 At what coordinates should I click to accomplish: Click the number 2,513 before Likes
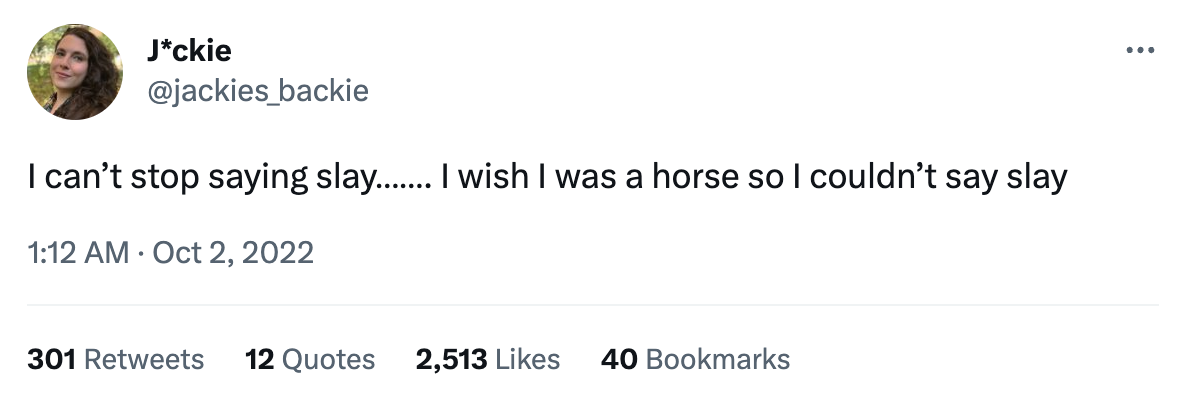click(x=452, y=359)
